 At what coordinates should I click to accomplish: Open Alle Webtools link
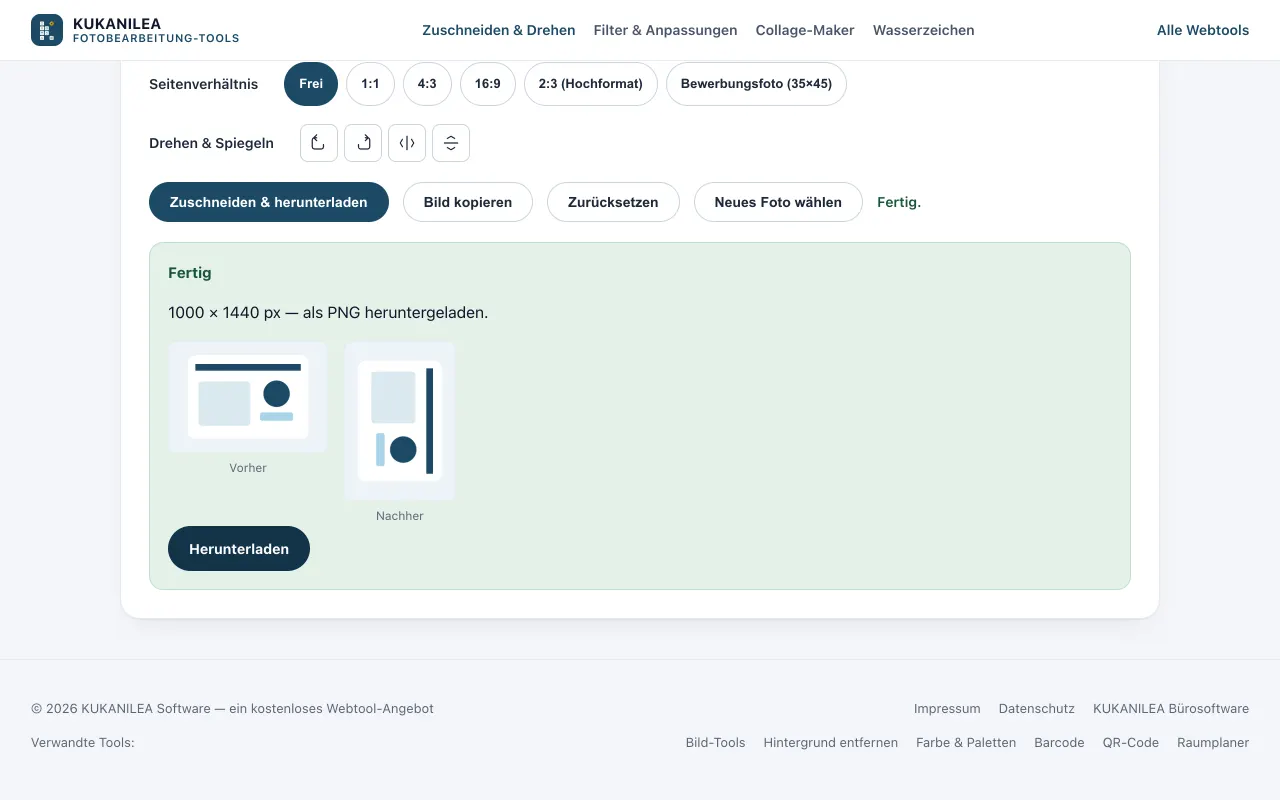point(1203,30)
